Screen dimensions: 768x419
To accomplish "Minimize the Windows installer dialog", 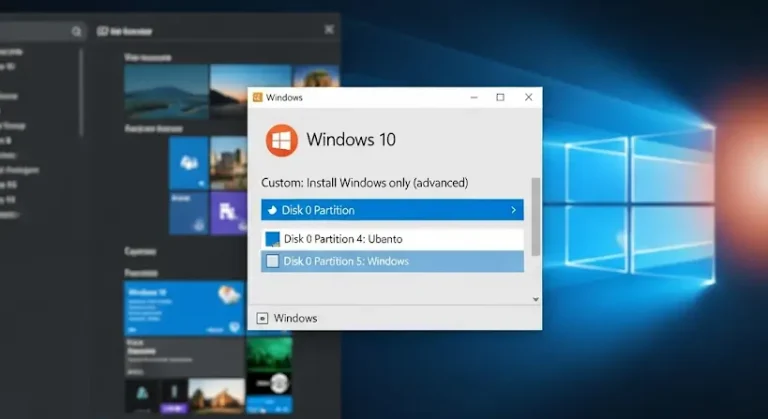I will tap(474, 98).
